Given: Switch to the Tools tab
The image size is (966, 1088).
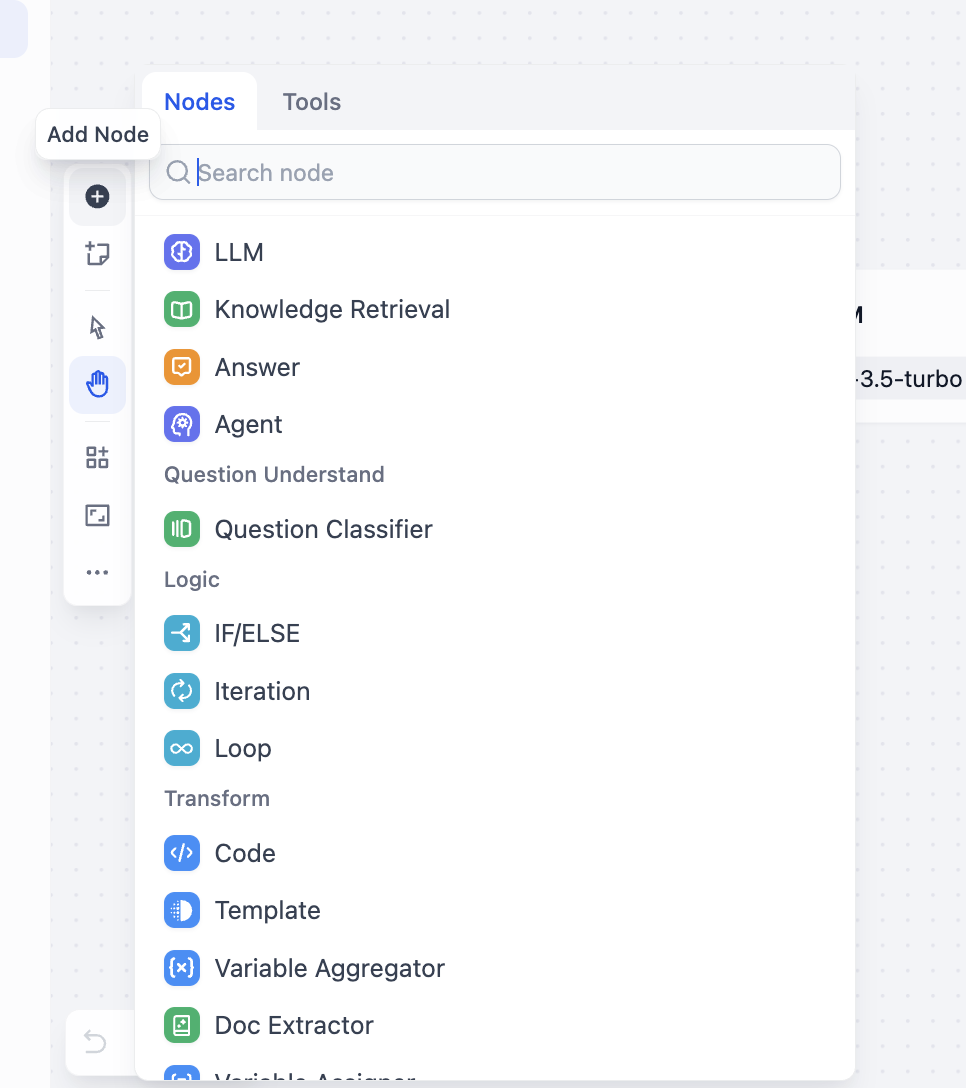Looking at the screenshot, I should 311,102.
